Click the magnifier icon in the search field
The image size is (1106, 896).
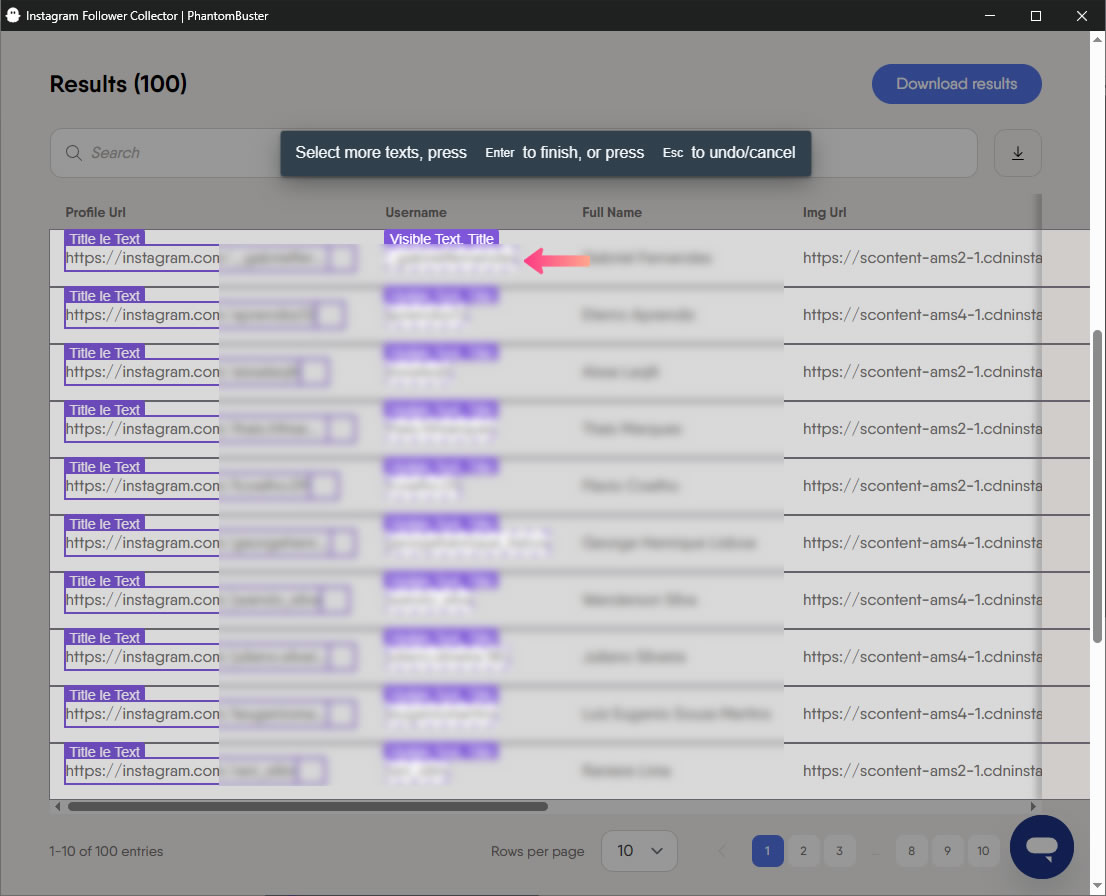pos(73,152)
